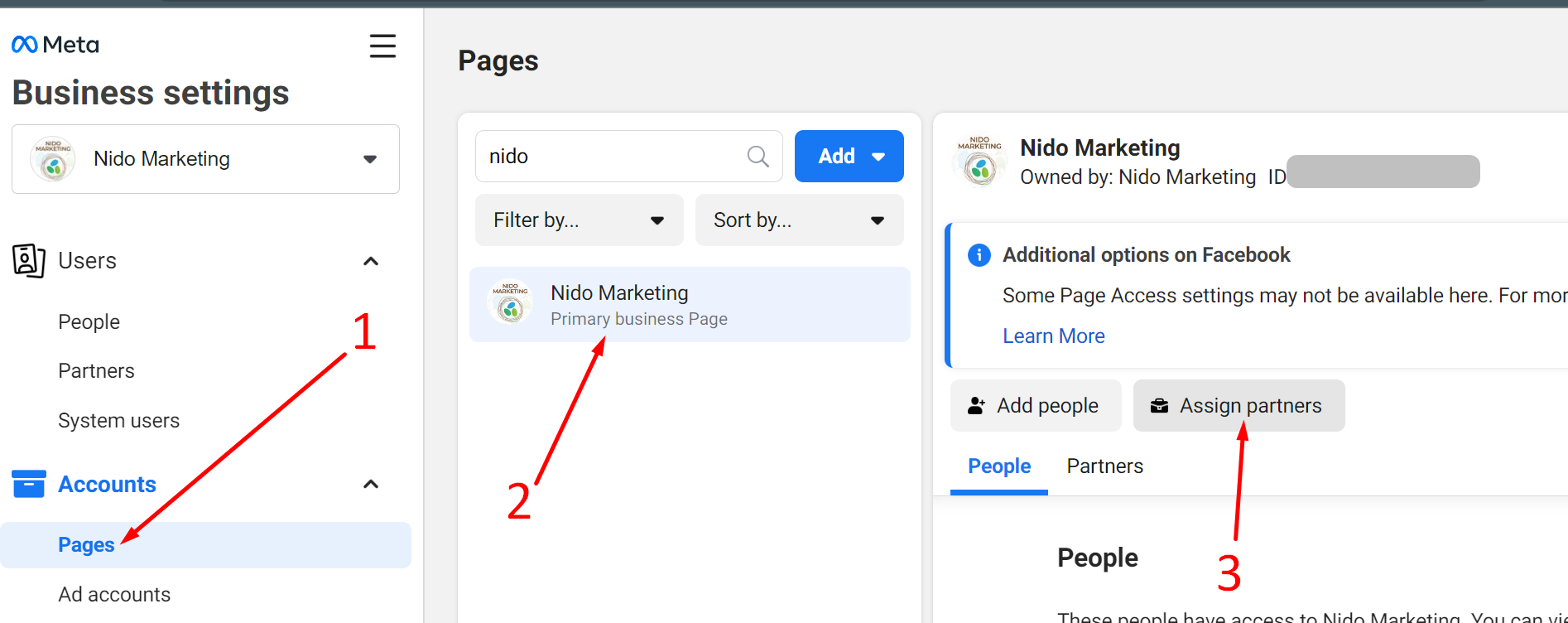1568x623 pixels.
Task: Click the Accounts section label
Action: [107, 485]
